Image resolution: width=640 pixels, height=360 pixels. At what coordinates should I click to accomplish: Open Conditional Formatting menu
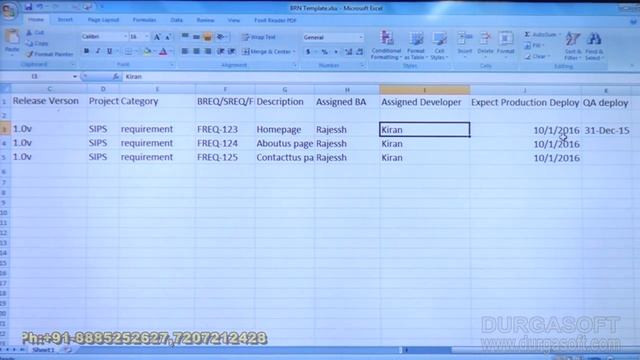pos(386,45)
